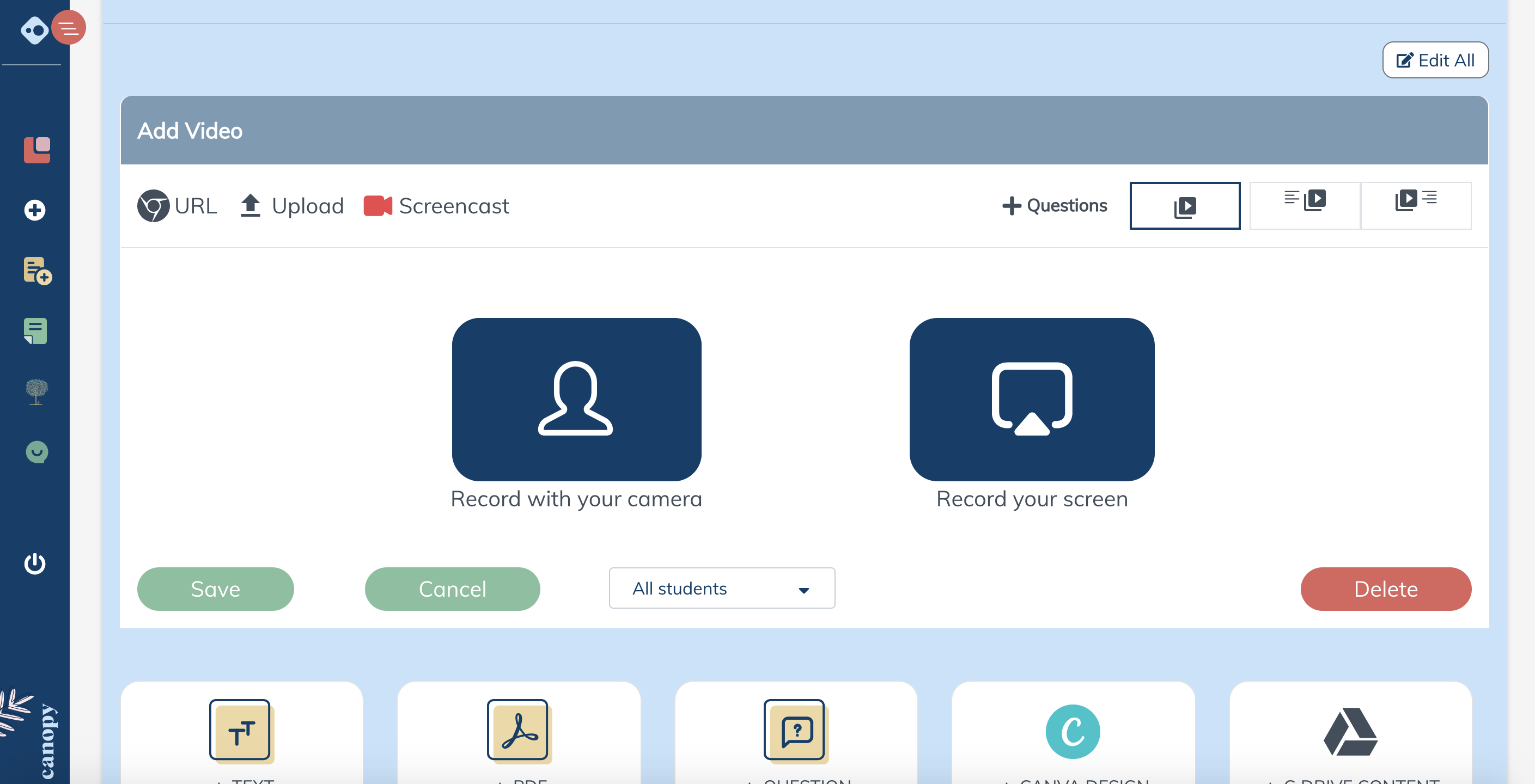Select the Upload option to add video

(x=291, y=206)
